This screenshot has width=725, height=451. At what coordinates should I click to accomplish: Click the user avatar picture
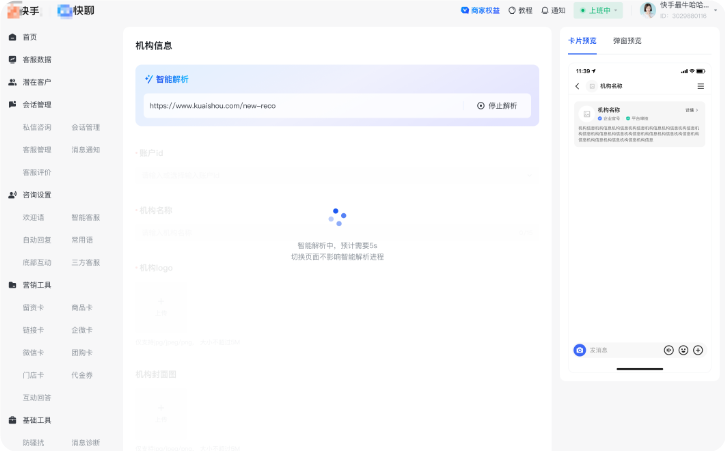pyautogui.click(x=648, y=10)
